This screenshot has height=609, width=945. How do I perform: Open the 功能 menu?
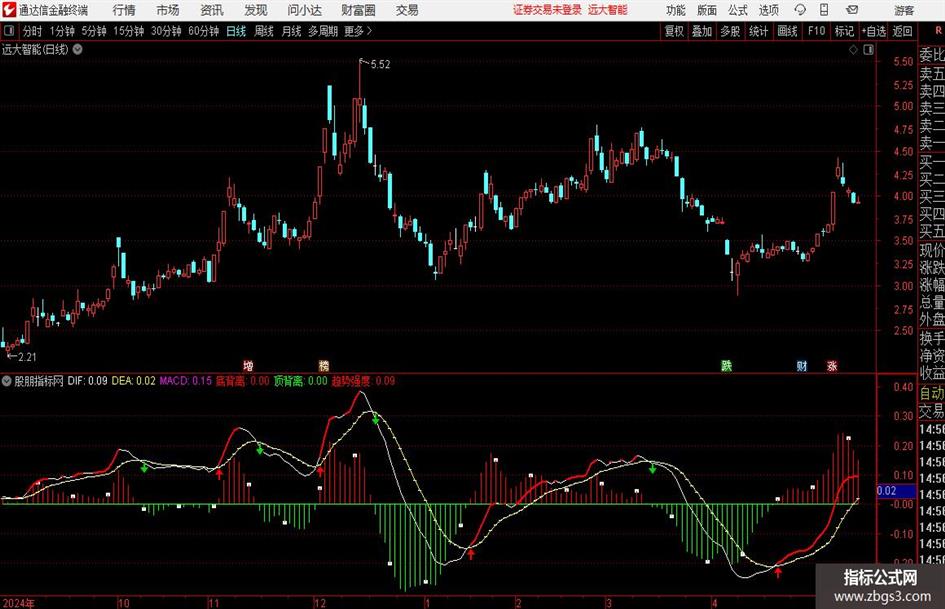676,10
